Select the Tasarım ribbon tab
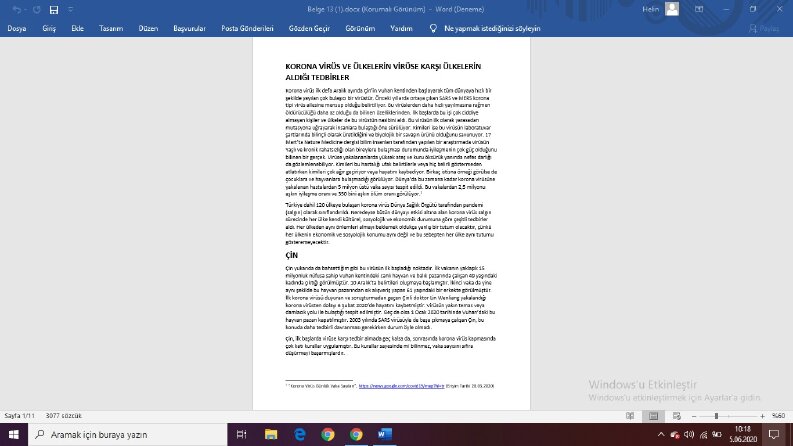 click(111, 28)
